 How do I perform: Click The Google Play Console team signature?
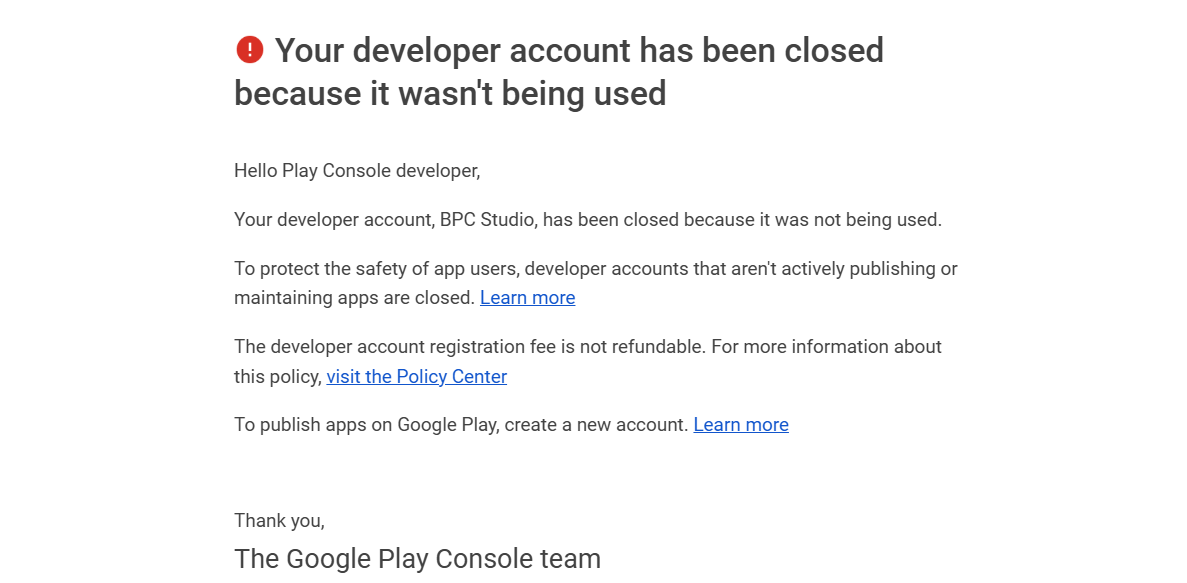click(417, 559)
